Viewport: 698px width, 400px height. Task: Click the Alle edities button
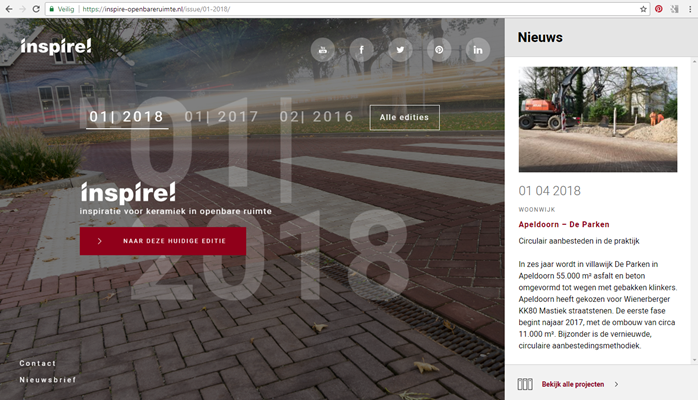(404, 117)
